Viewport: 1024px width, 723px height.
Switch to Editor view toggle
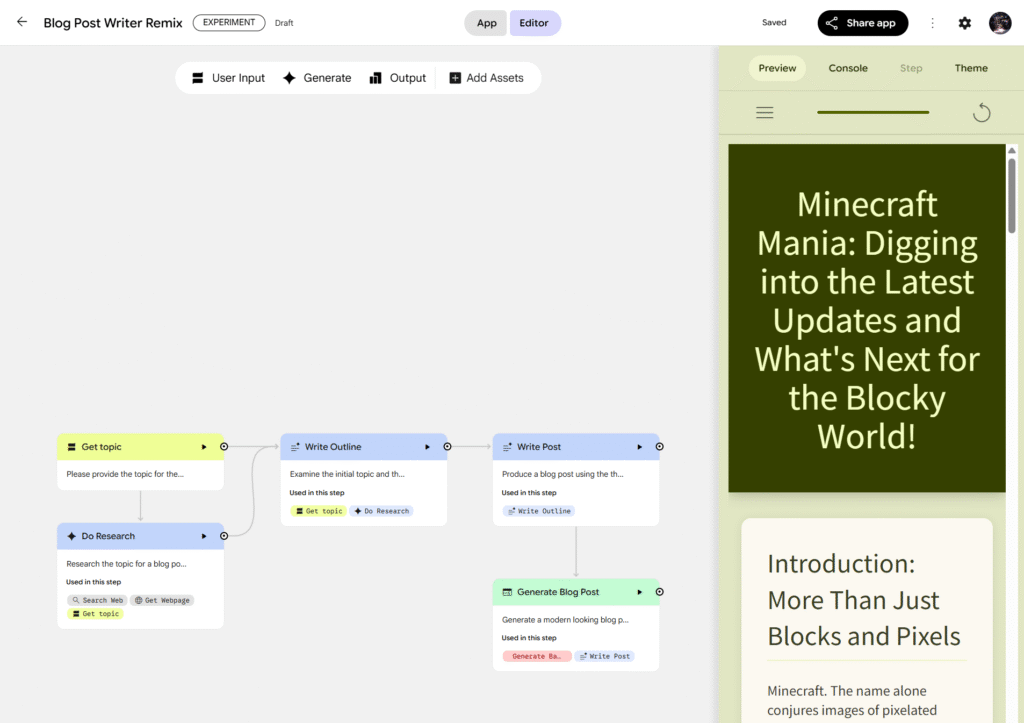(x=534, y=23)
